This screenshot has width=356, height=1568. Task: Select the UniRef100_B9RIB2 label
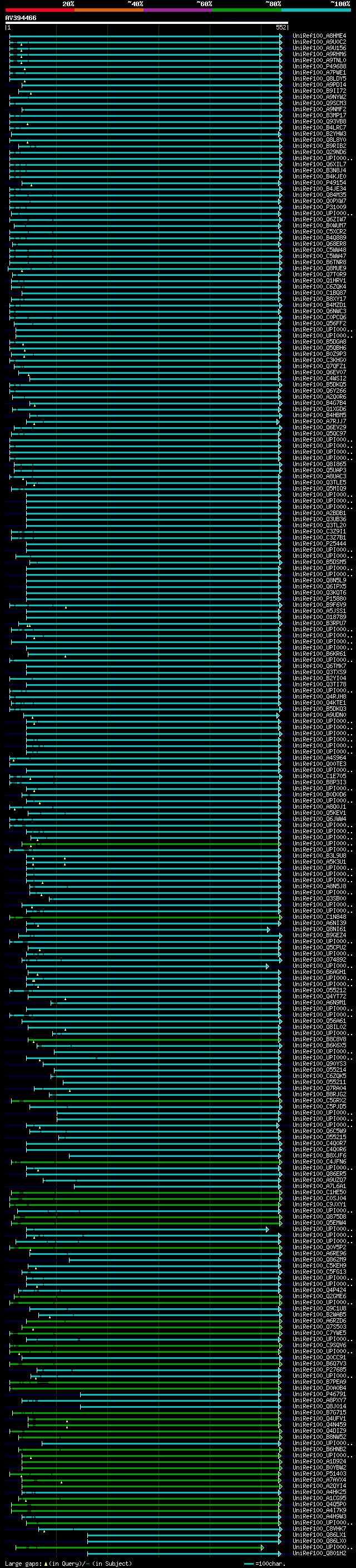tap(319, 146)
